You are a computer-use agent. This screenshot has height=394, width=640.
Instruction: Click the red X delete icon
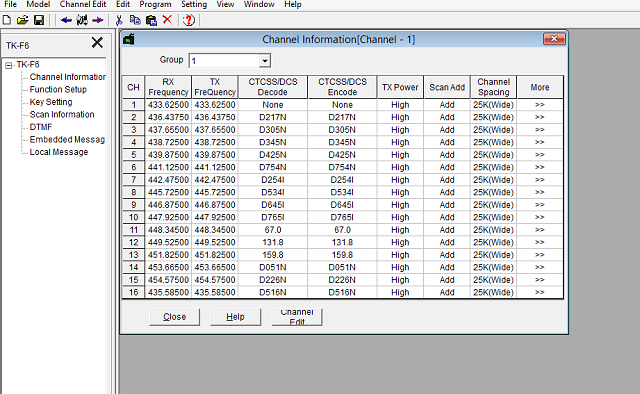pyautogui.click(x=167, y=20)
